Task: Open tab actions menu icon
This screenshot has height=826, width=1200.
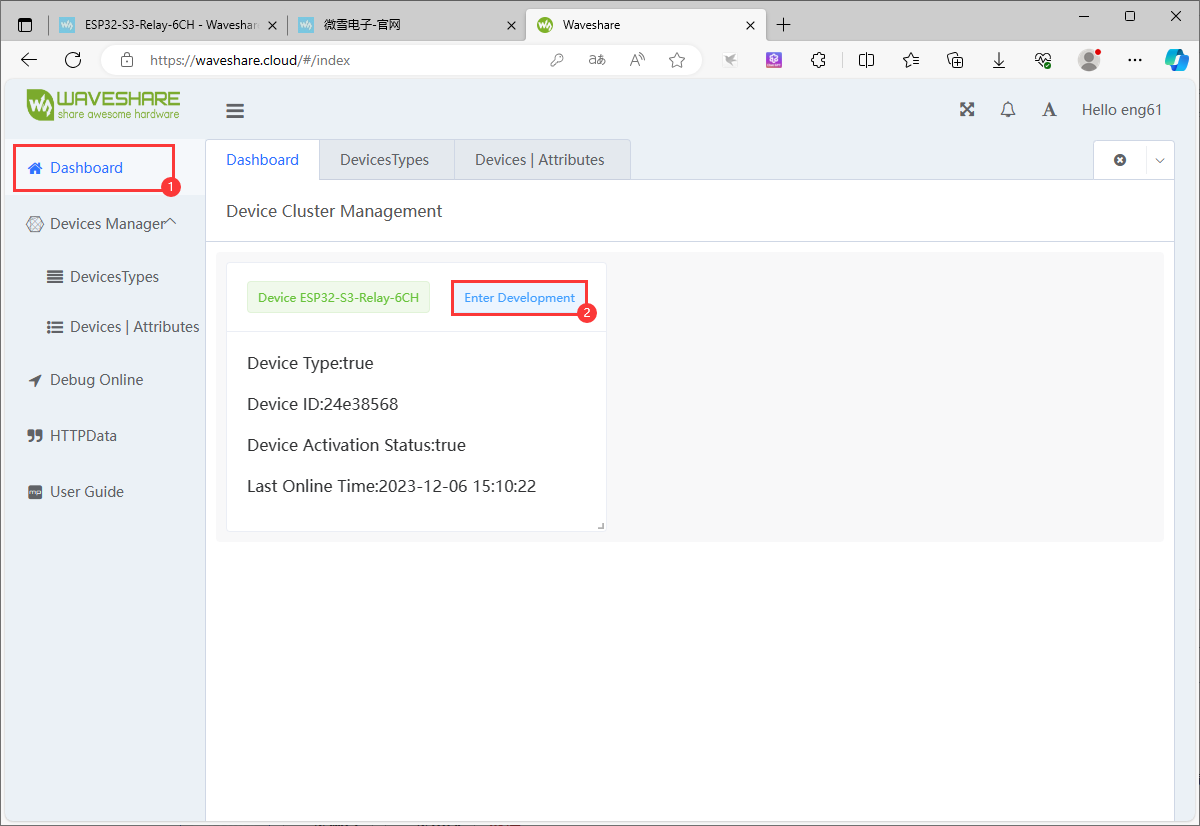Action: coord(25,25)
